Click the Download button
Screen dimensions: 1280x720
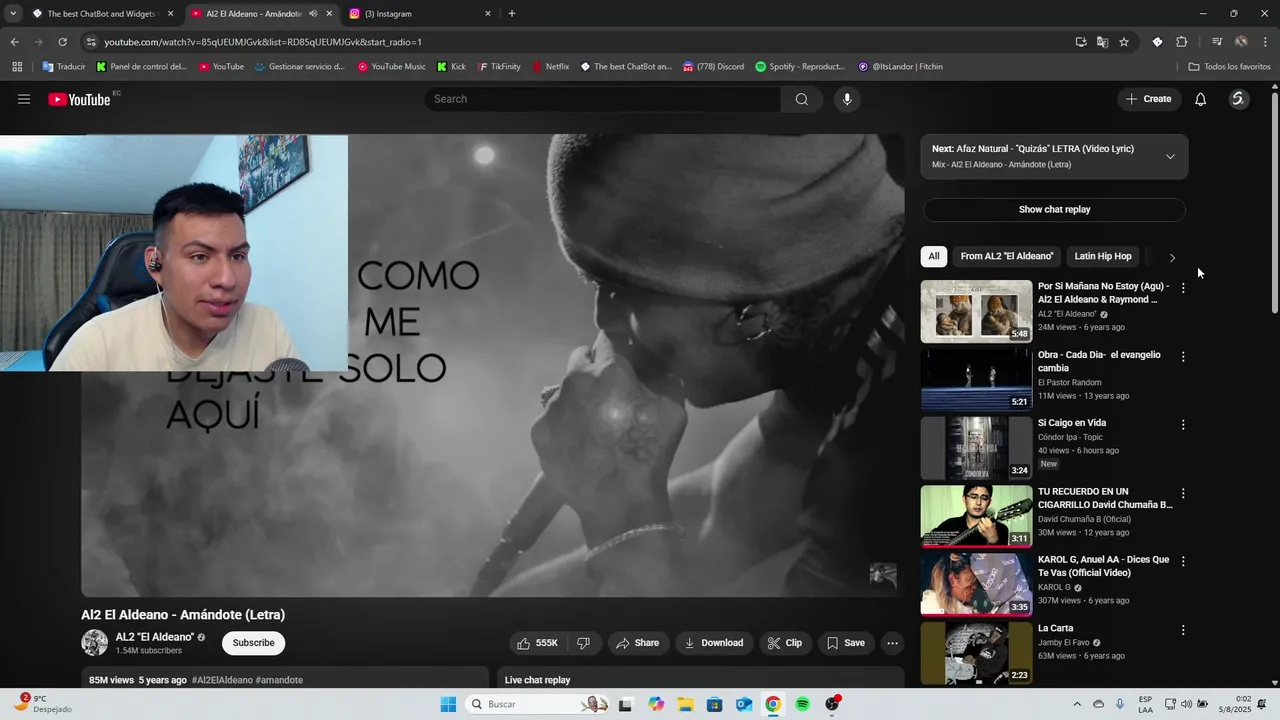coord(714,643)
